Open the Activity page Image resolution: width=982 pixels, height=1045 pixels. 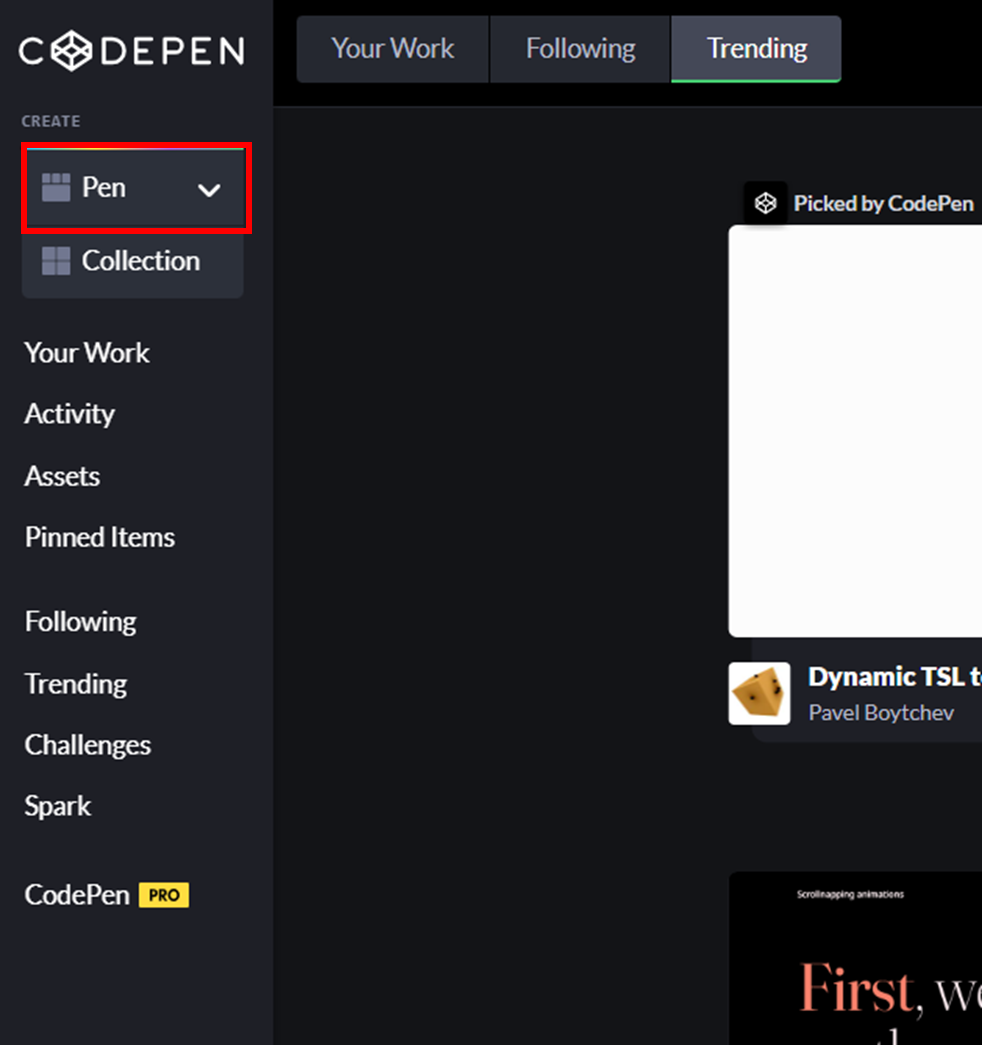pyautogui.click(x=69, y=414)
